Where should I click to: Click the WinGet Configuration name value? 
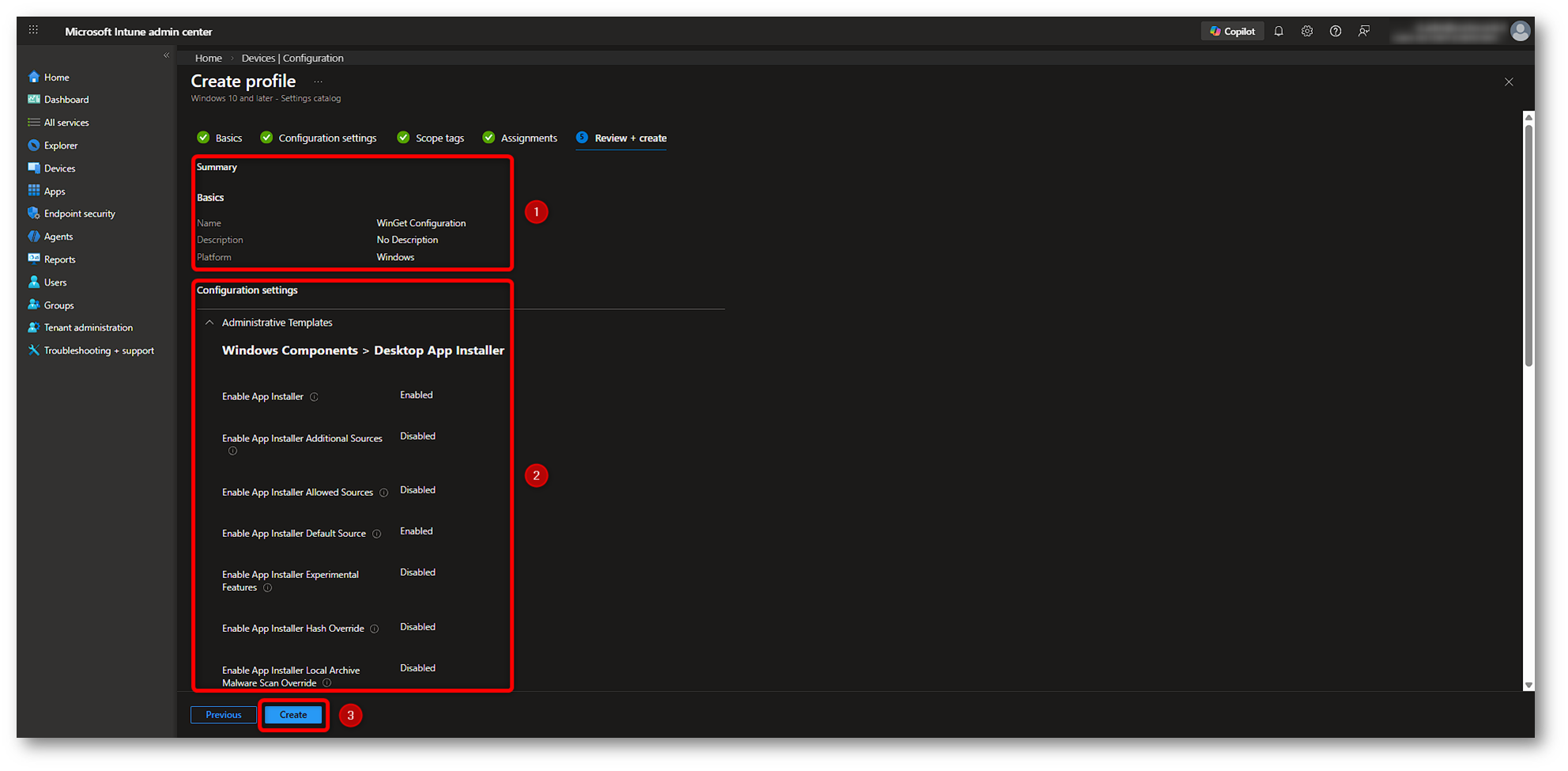421,223
